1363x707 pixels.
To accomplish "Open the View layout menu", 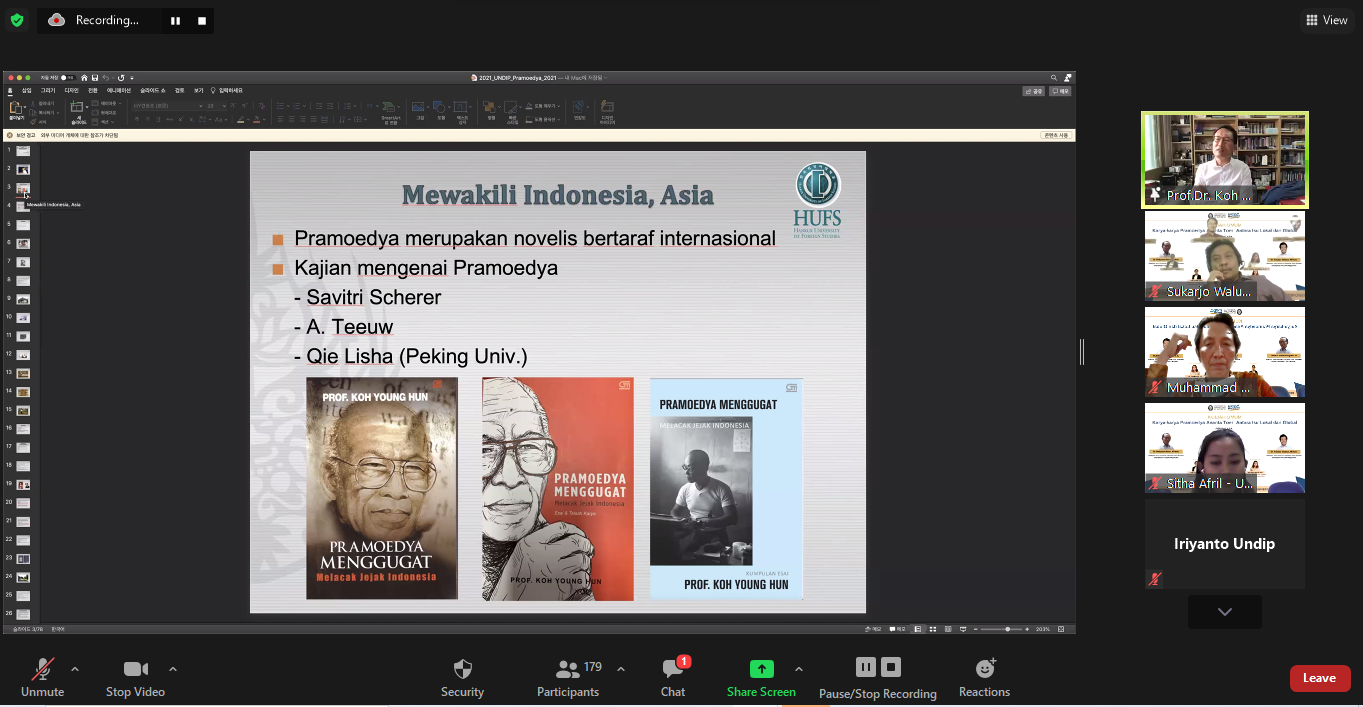I will (1326, 20).
